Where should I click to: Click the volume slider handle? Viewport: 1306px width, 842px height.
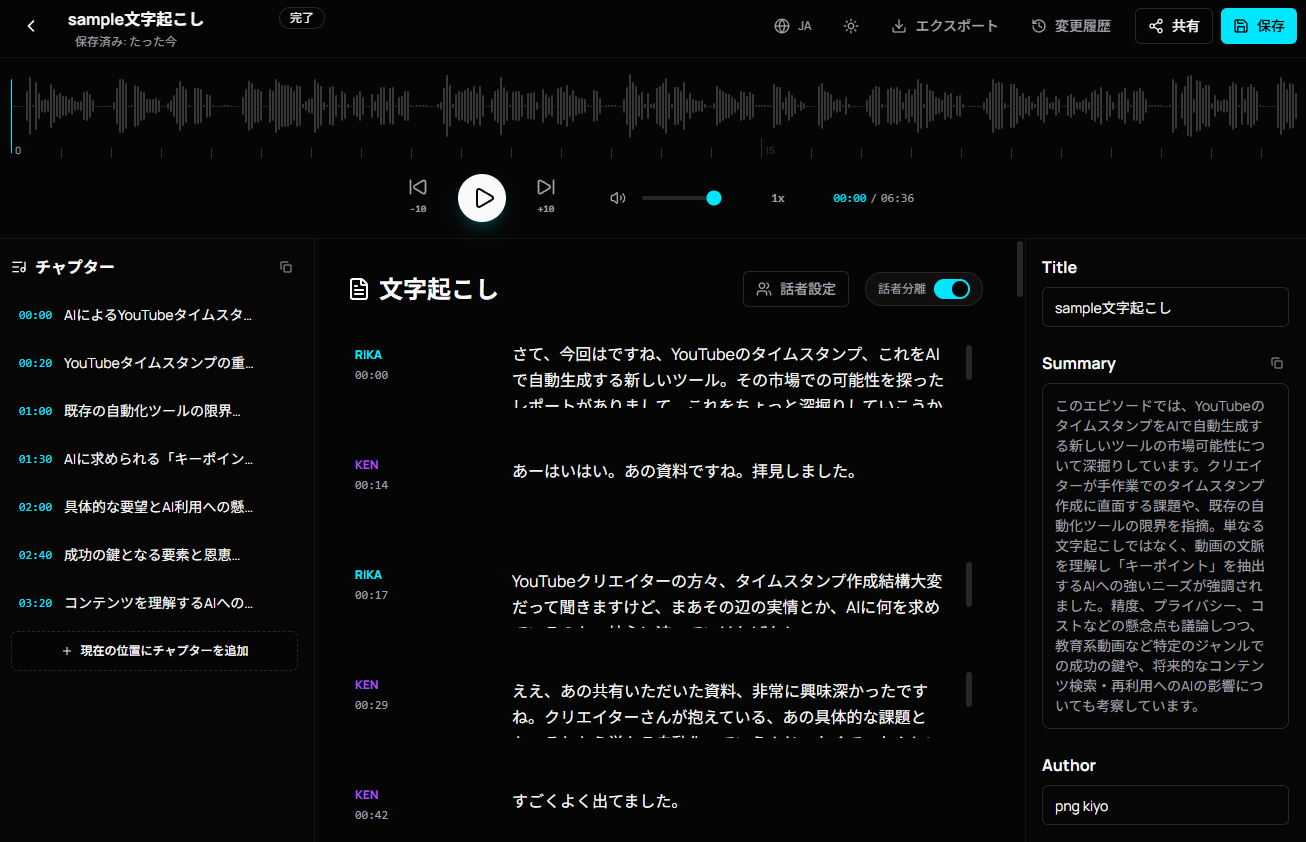click(714, 198)
